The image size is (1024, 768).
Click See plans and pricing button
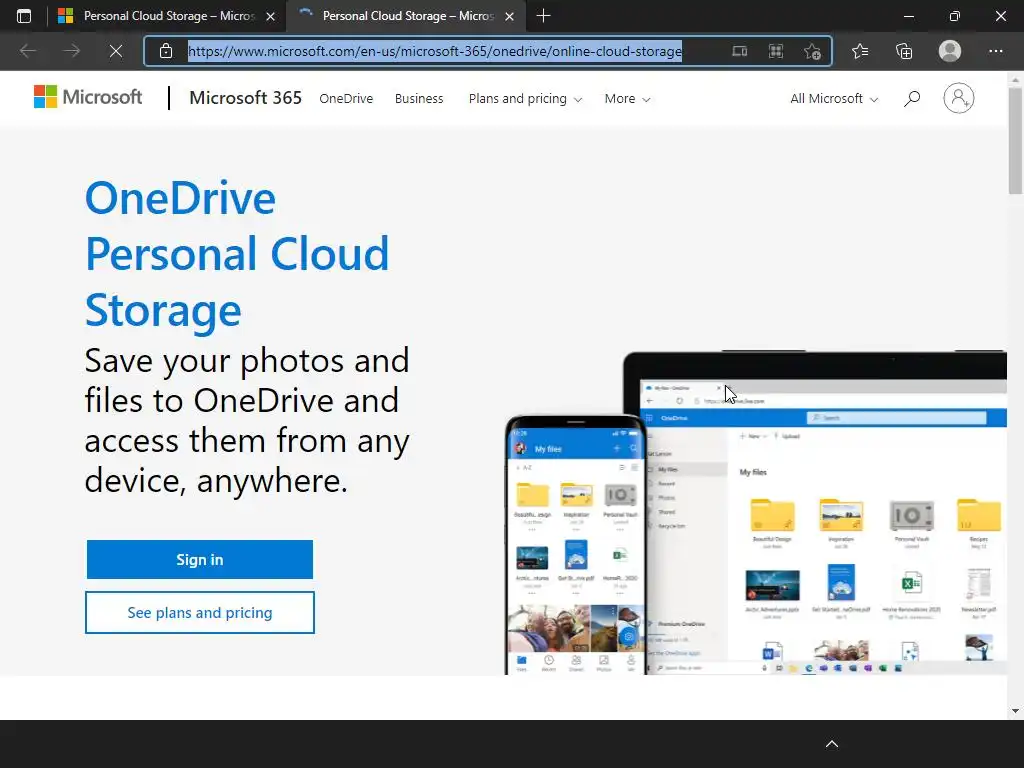[200, 613]
